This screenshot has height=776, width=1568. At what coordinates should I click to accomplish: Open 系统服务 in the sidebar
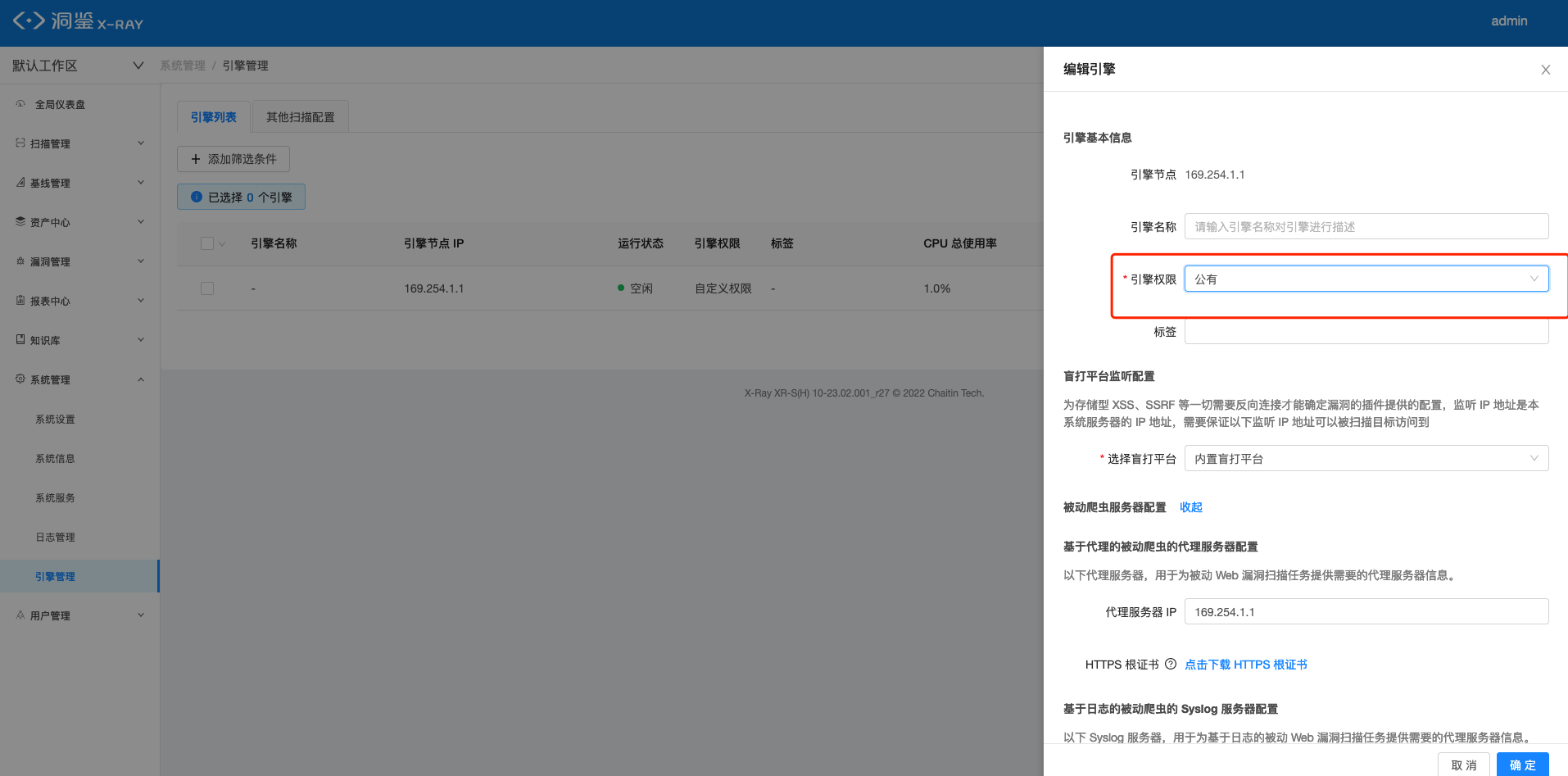55,497
